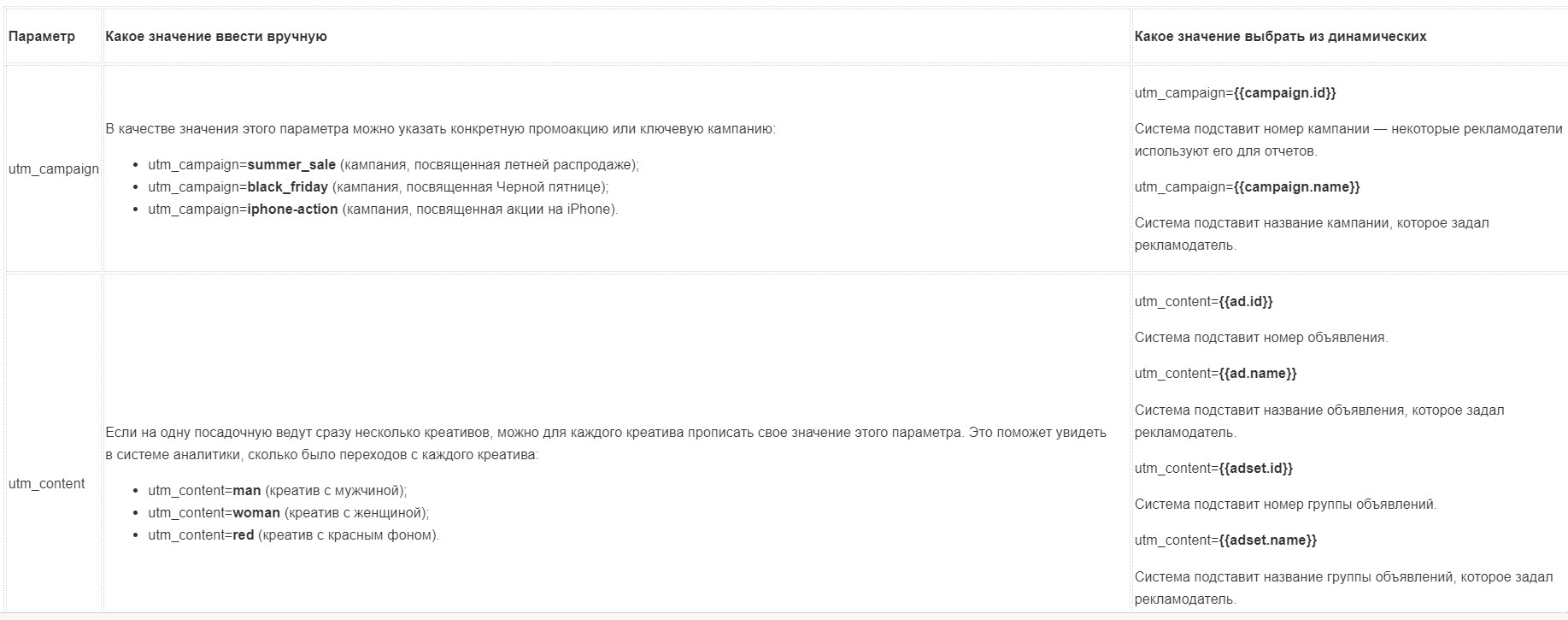Click the {{adset.name}} dynamic value
The height and width of the screenshot is (620, 1568).
[x=1267, y=540]
